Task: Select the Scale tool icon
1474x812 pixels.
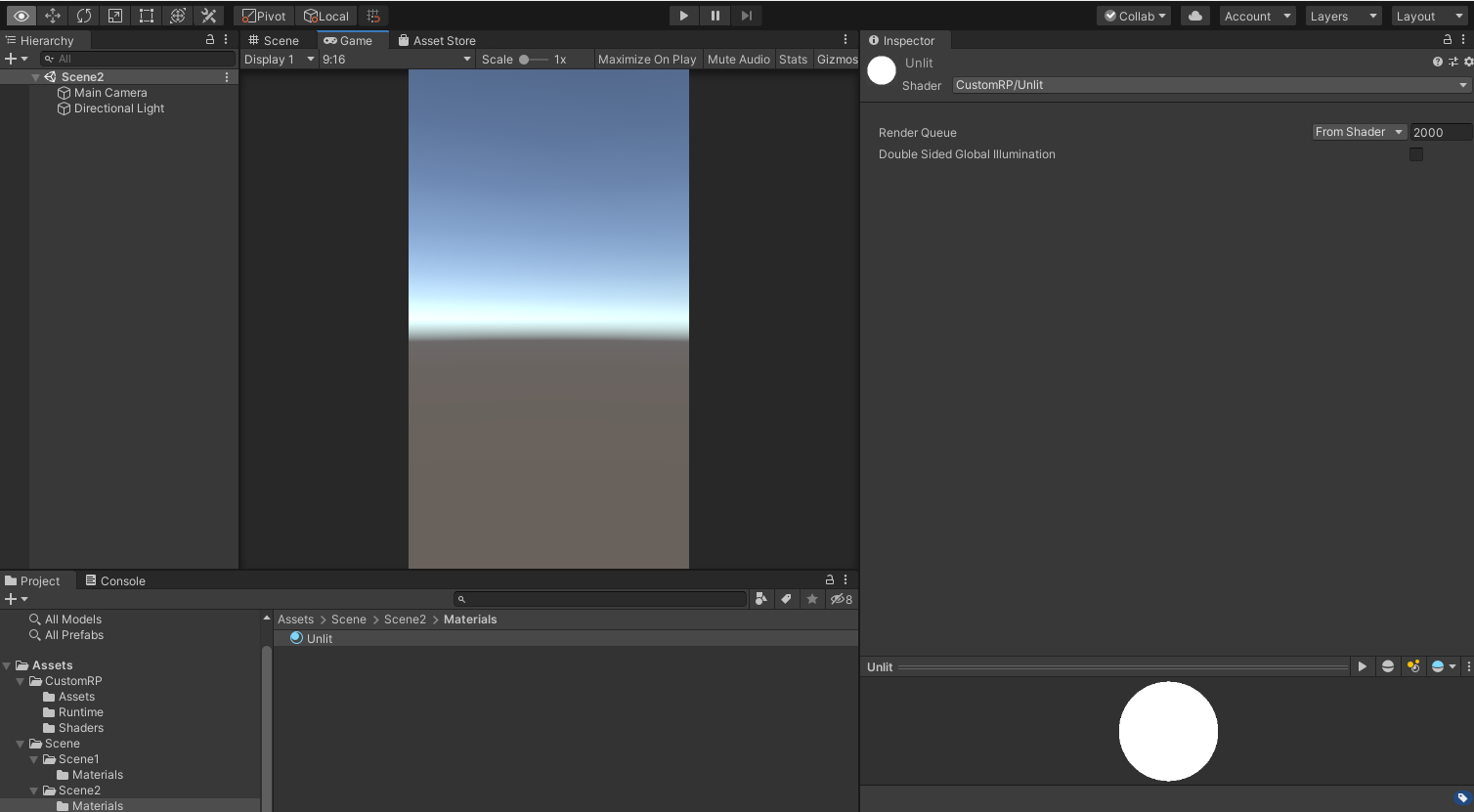Action: pos(115,16)
